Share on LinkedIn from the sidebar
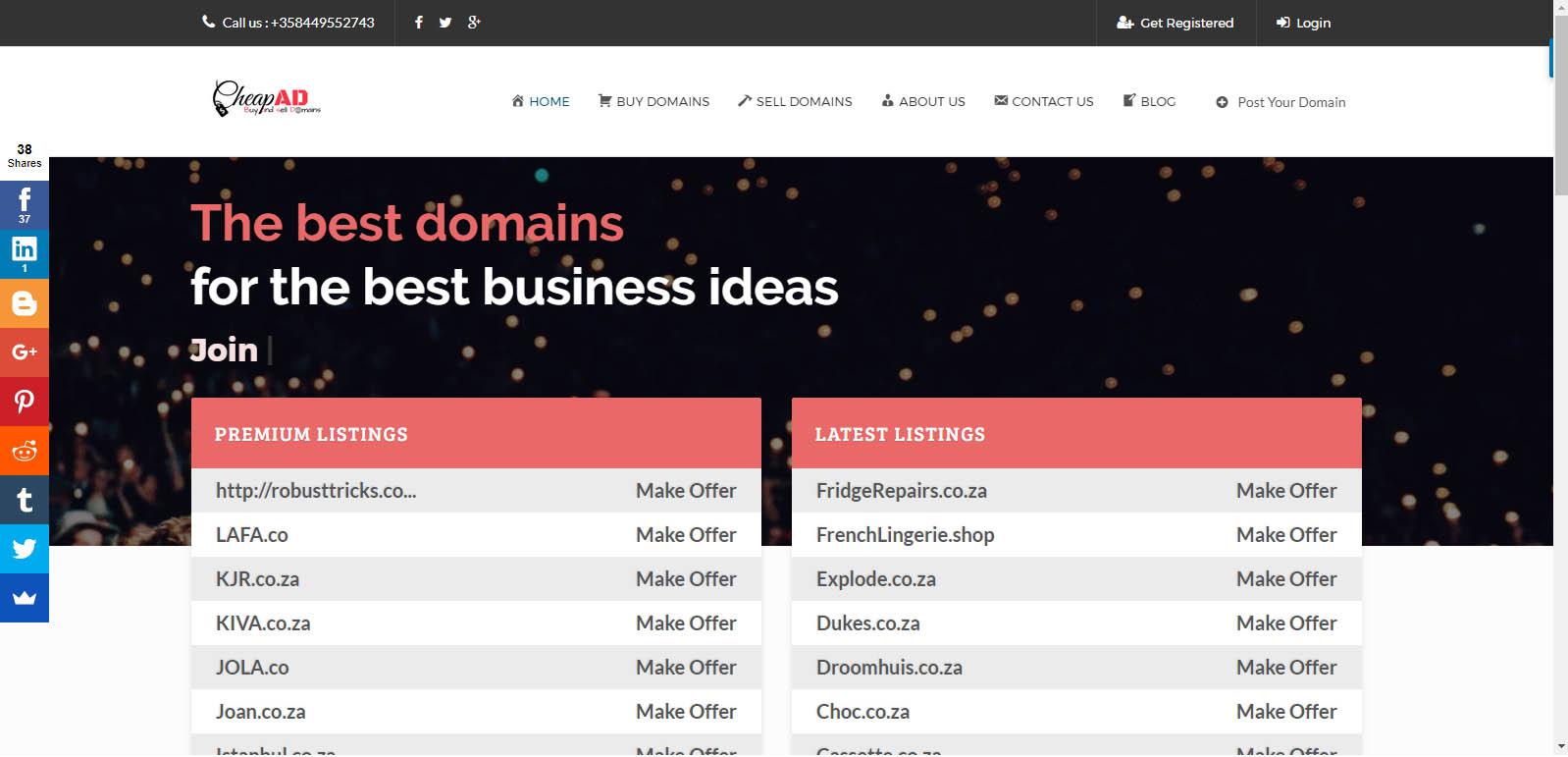Screen dimensions: 1568x757 pos(25,253)
